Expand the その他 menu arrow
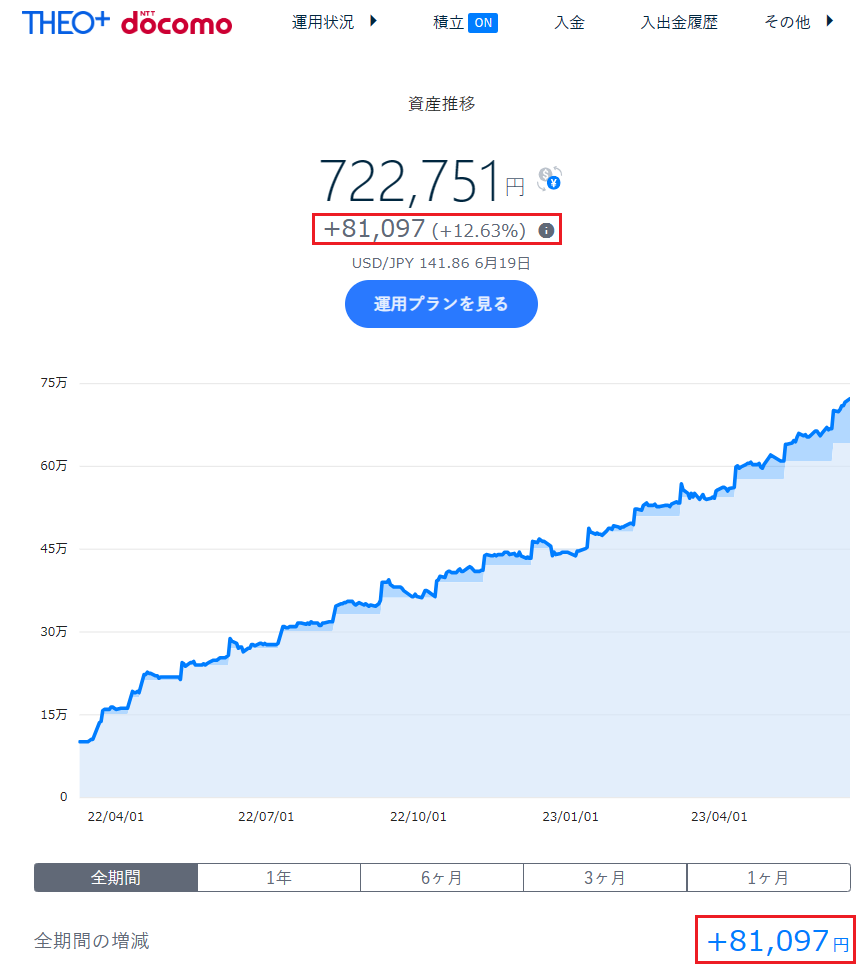 coord(830,22)
